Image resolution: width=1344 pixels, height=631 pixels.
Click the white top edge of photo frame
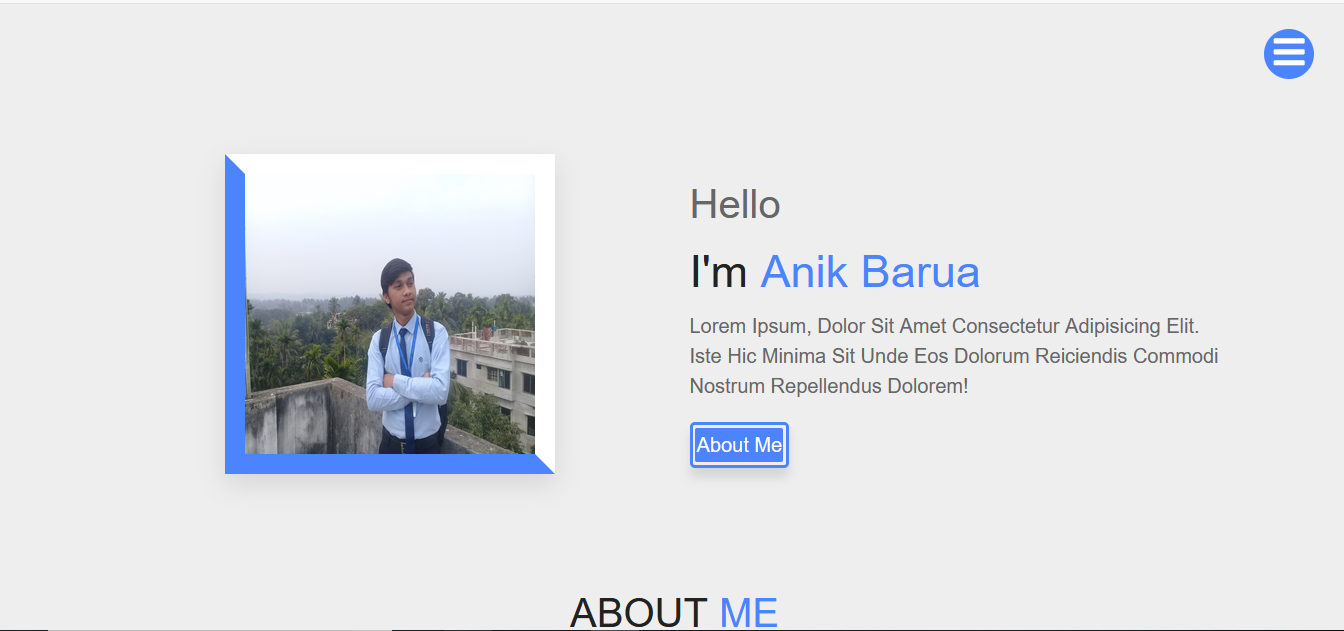click(x=390, y=164)
